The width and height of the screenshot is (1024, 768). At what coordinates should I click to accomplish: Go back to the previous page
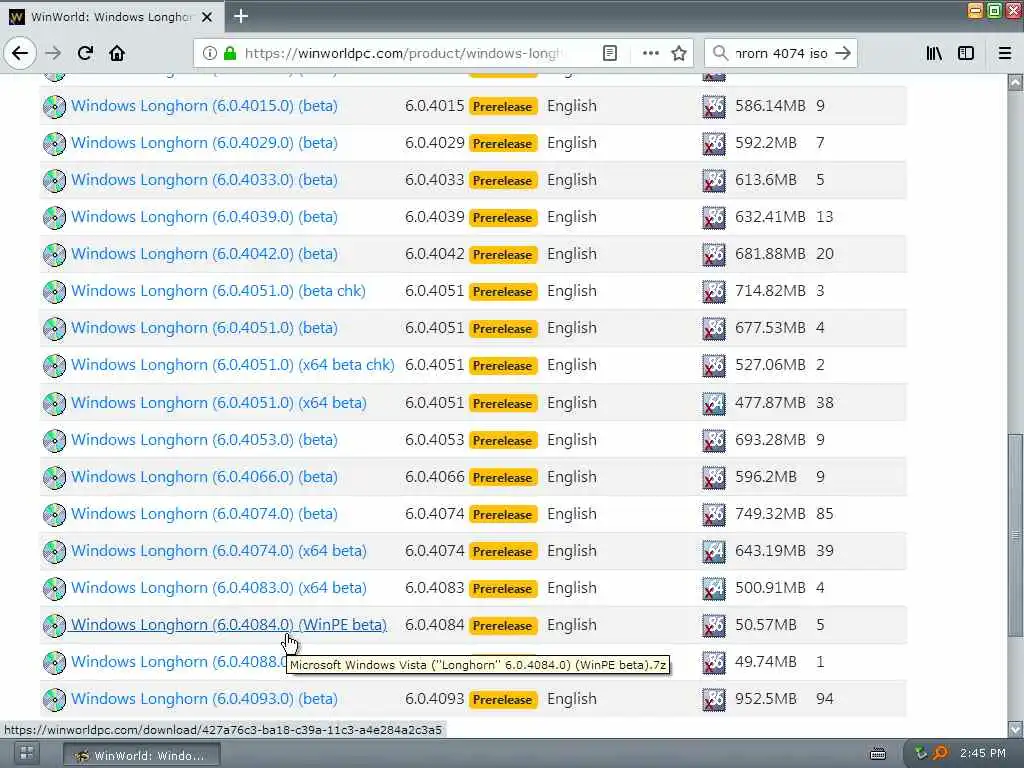pyautogui.click(x=20, y=53)
